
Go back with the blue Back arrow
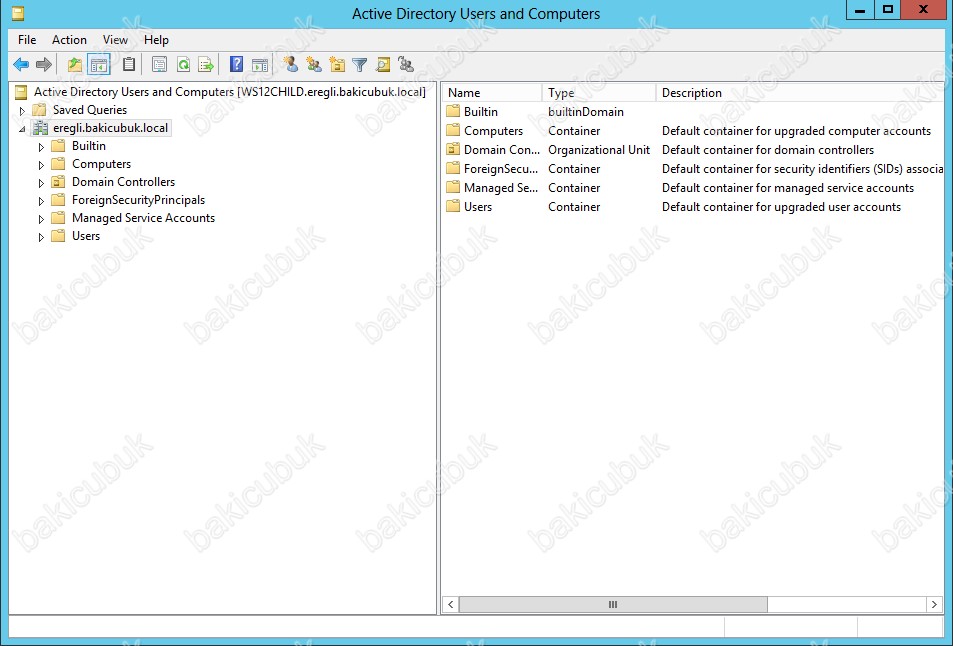click(x=21, y=64)
